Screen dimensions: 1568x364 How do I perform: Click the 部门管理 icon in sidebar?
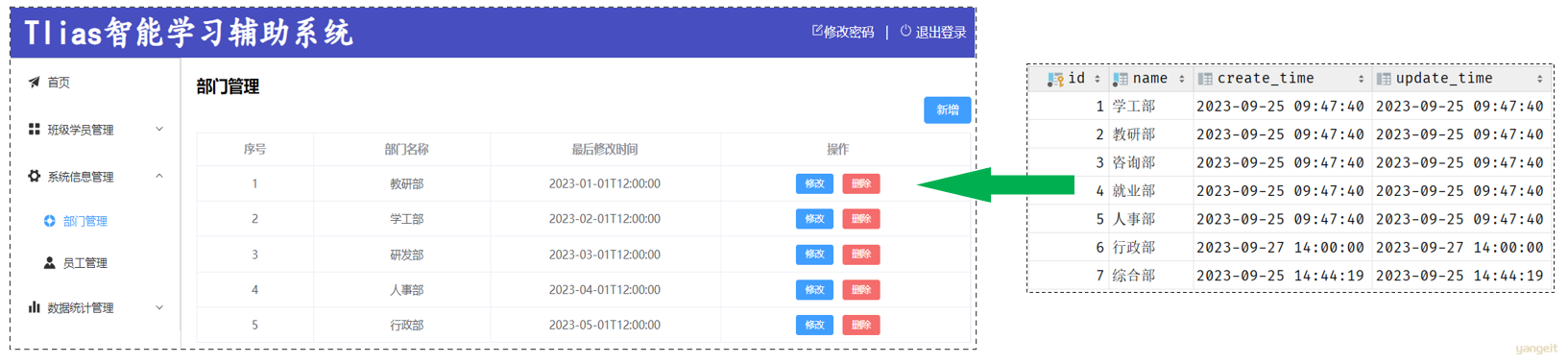click(x=50, y=222)
